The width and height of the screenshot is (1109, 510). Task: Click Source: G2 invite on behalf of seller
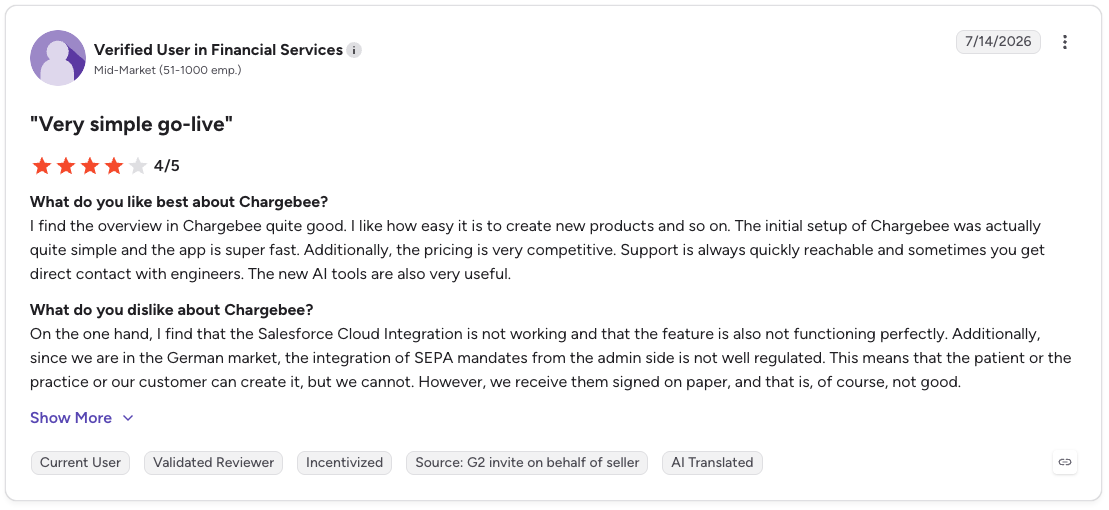point(527,463)
